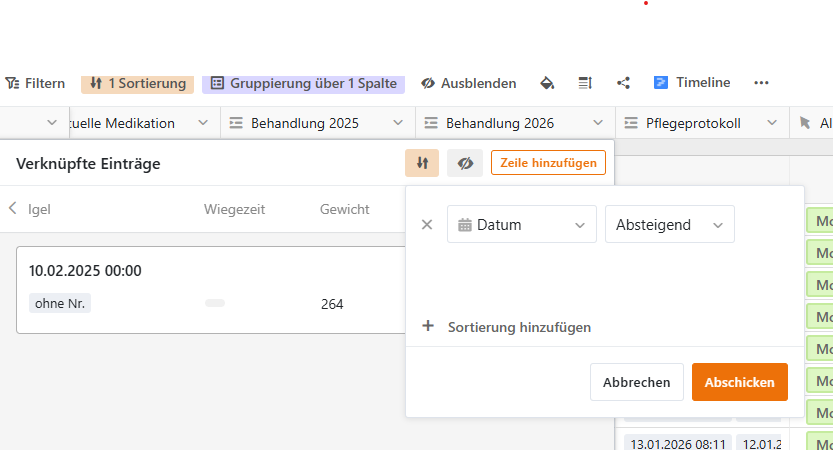Click the plus icon for Sortierung hinzufügen

click(428, 327)
